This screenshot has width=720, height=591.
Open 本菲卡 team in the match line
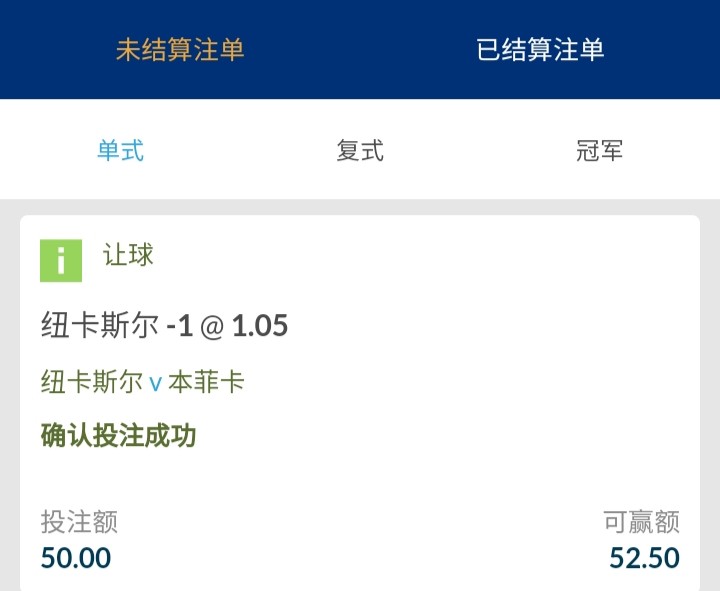coord(206,382)
